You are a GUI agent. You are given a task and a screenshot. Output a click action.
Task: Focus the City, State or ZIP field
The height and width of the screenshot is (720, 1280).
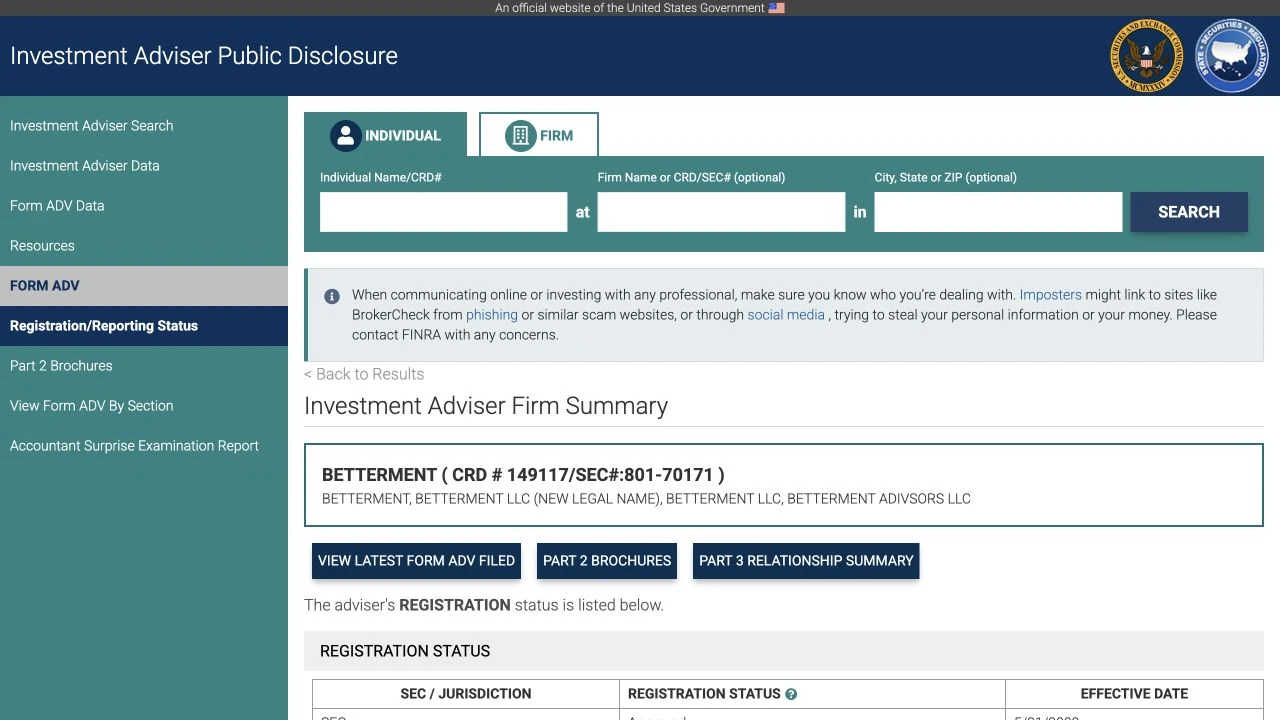pyautogui.click(x=998, y=212)
